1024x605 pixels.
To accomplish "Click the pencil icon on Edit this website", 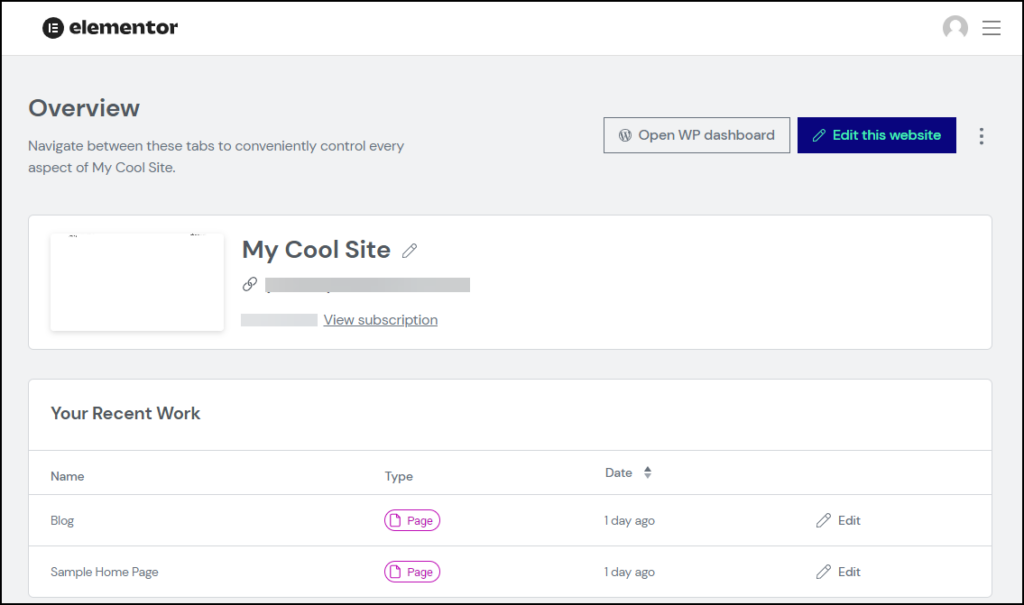I will (x=819, y=134).
